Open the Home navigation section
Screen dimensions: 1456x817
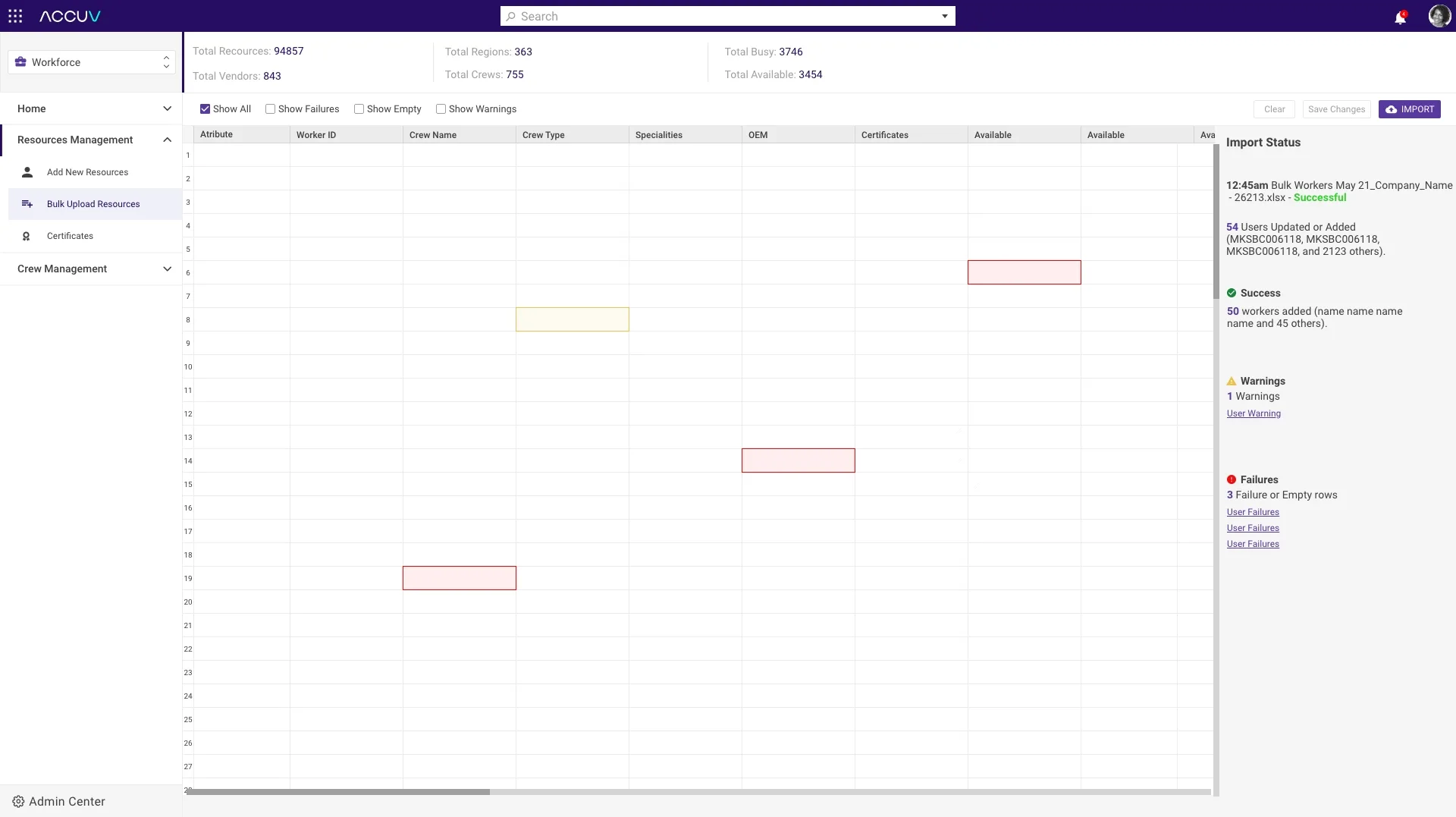tap(91, 108)
